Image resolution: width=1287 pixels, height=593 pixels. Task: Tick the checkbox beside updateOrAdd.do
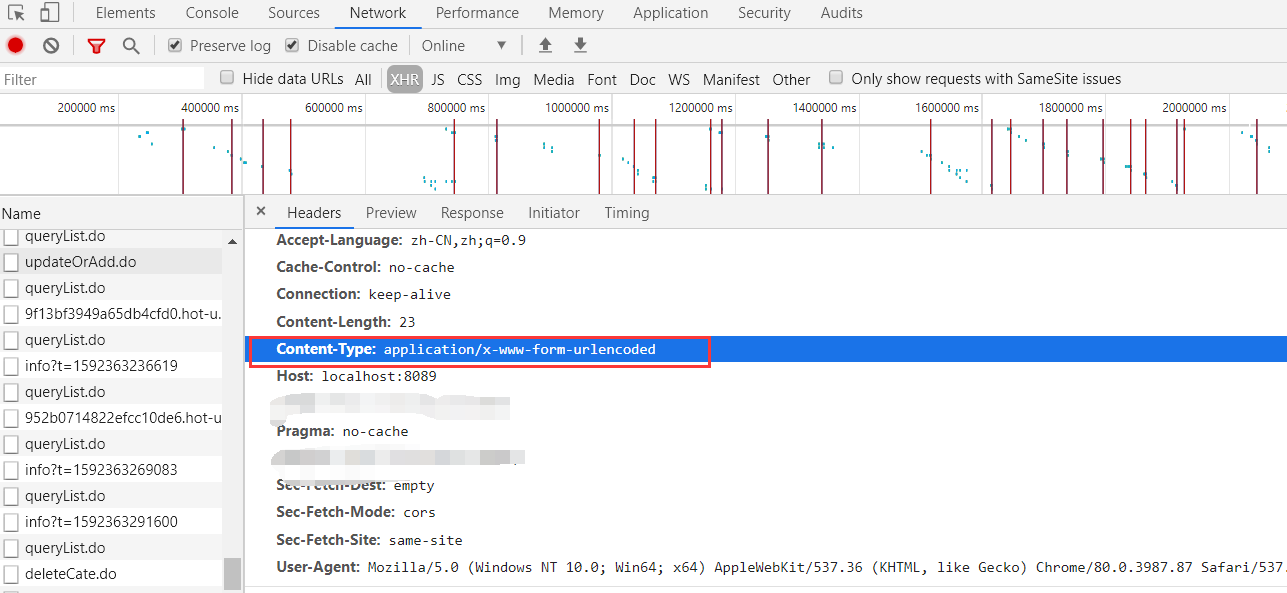click(x=11, y=262)
